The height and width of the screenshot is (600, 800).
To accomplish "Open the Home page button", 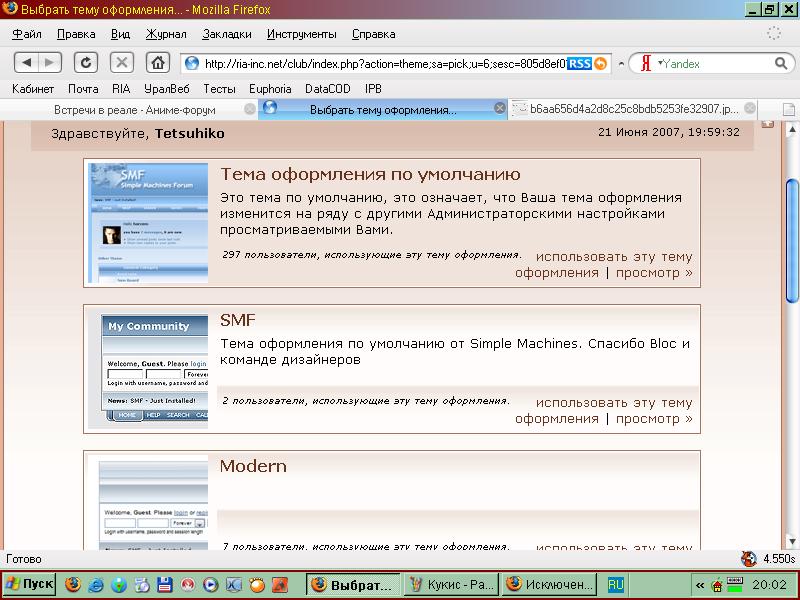I will (158, 63).
